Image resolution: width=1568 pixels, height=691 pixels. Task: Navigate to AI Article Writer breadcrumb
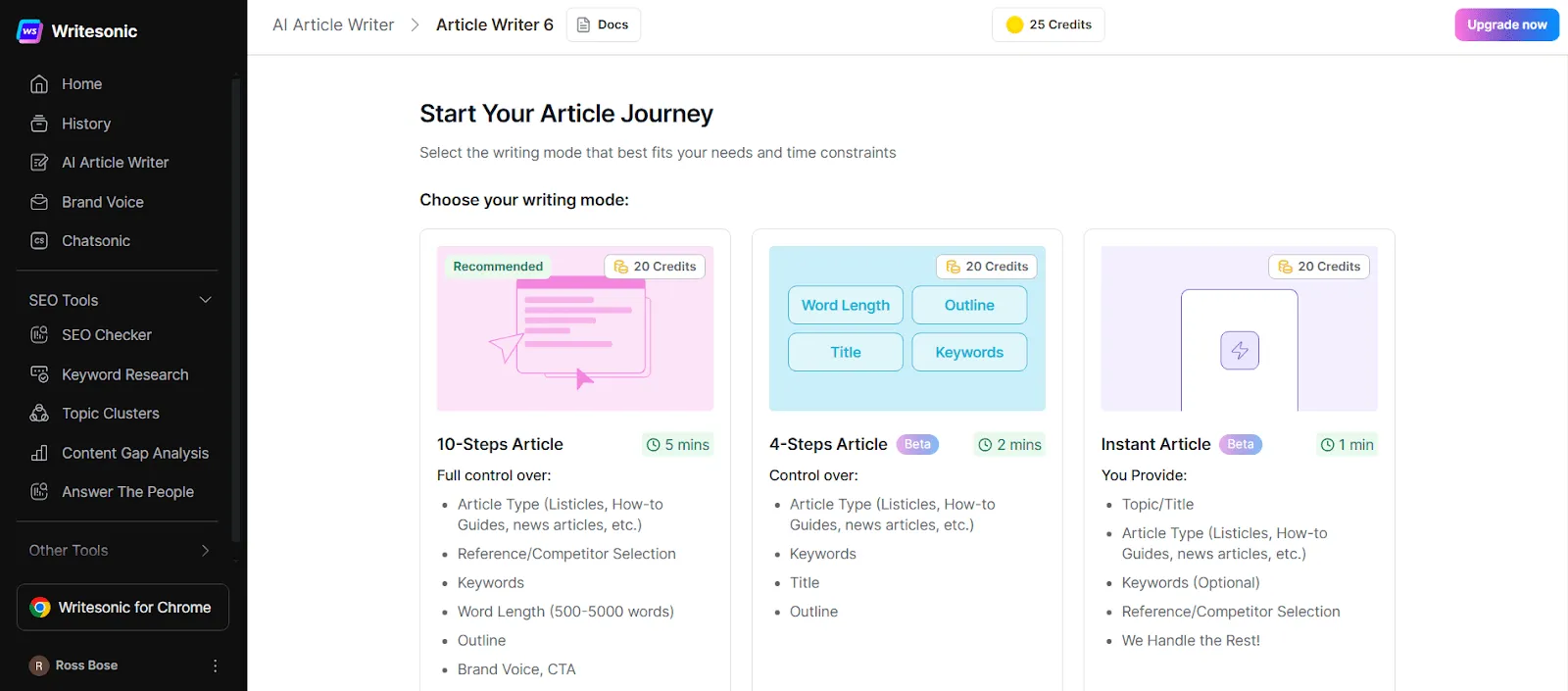[333, 25]
